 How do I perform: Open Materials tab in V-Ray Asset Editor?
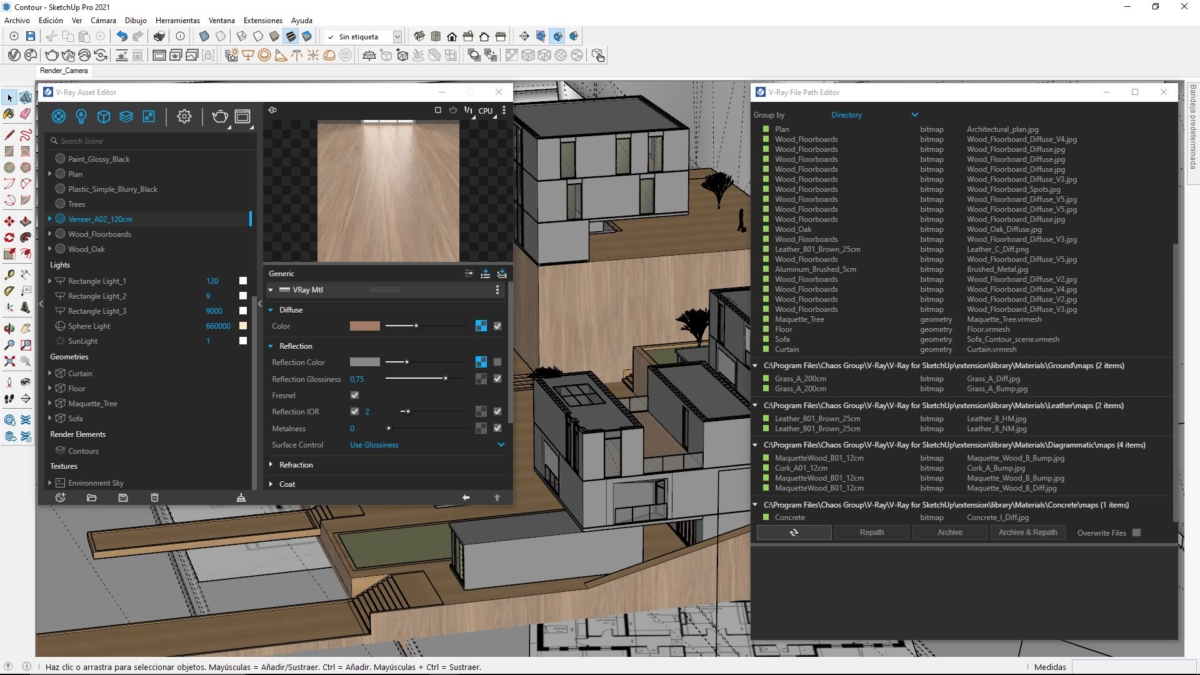58,116
